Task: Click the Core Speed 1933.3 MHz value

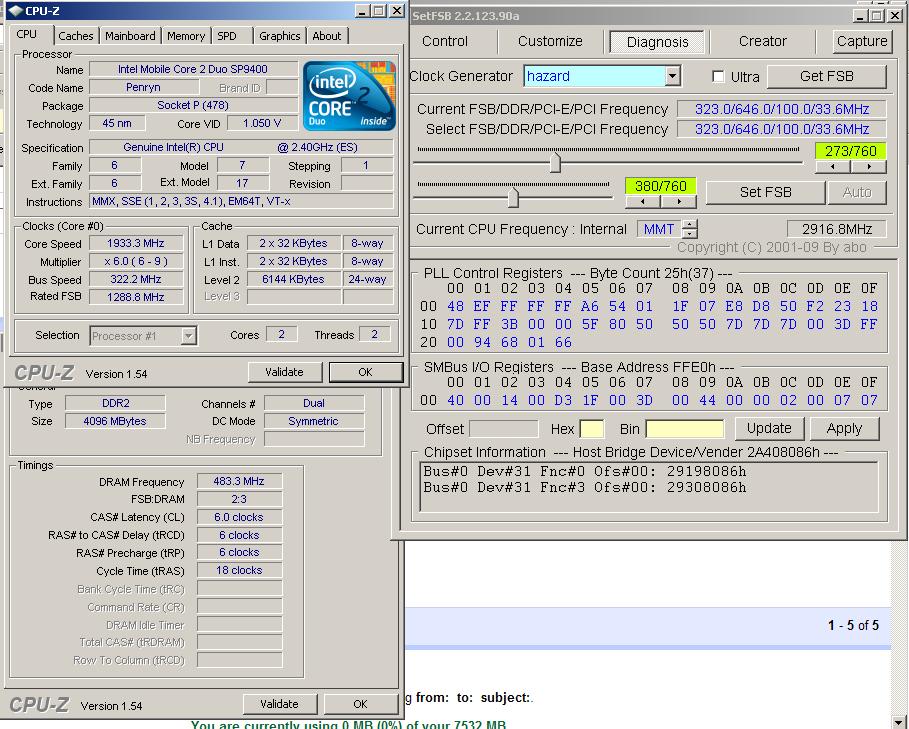Action: pyautogui.click(x=136, y=243)
